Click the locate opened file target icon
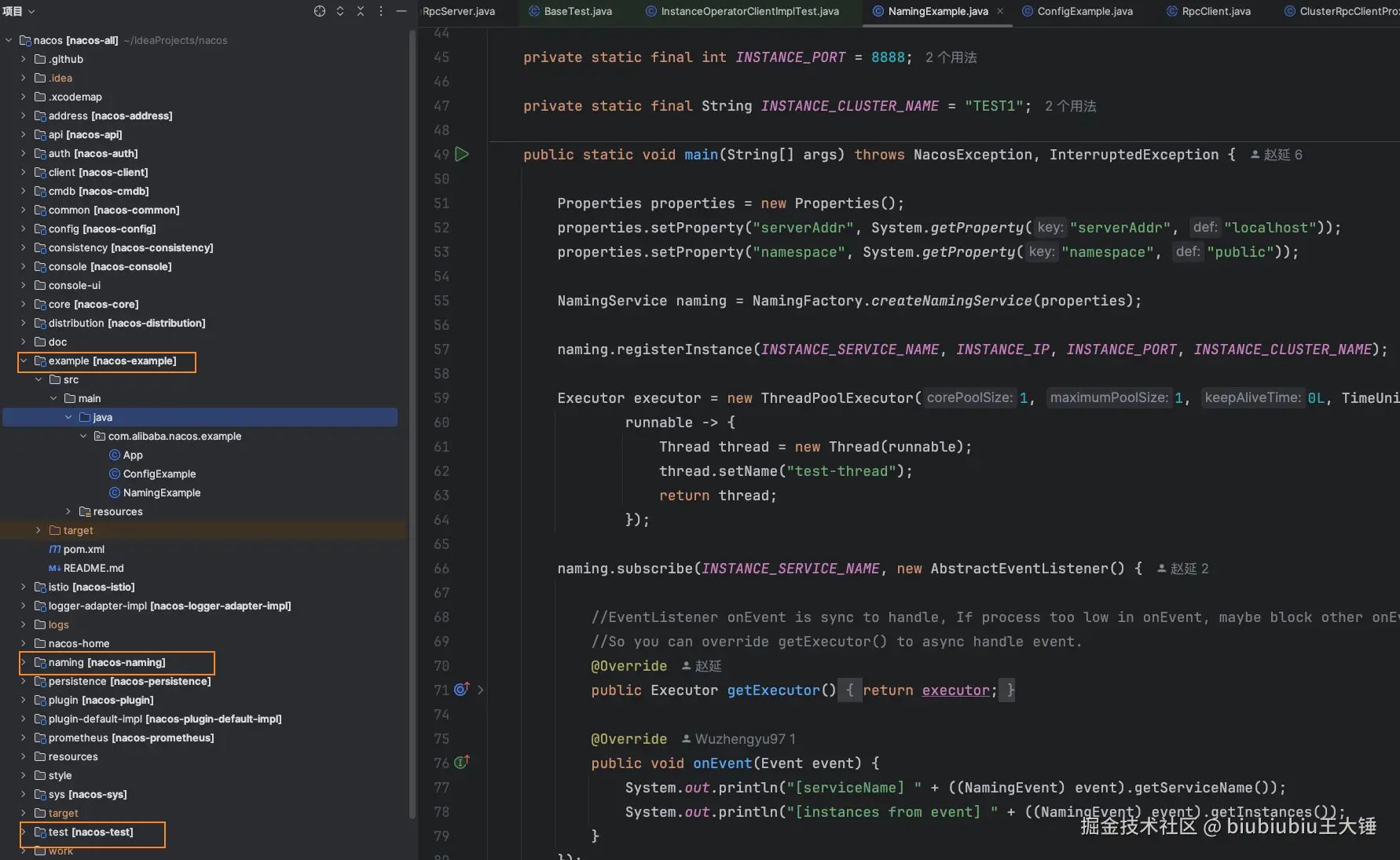 pos(320,11)
